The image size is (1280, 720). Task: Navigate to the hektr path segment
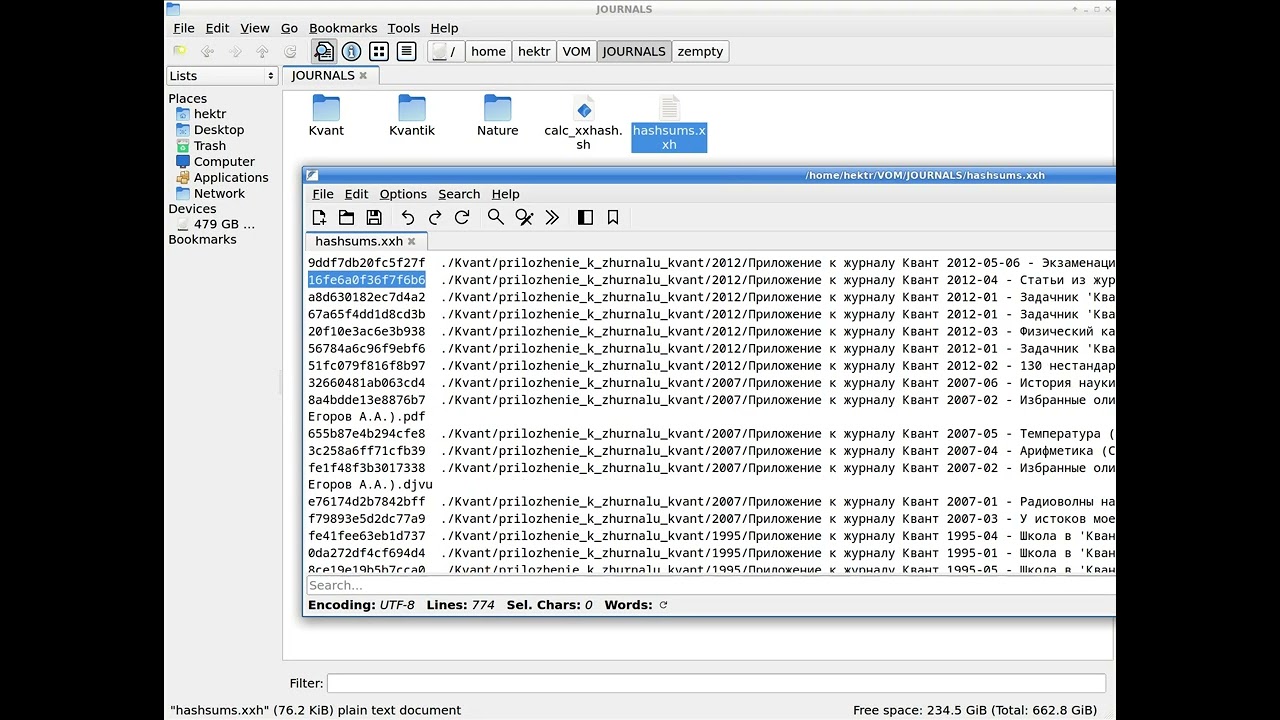coord(534,51)
